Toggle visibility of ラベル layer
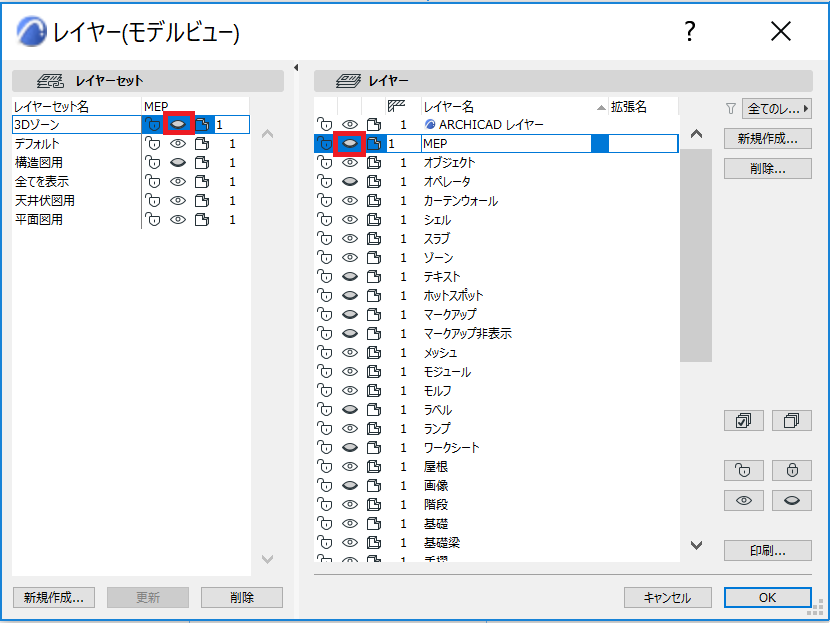 pos(350,410)
